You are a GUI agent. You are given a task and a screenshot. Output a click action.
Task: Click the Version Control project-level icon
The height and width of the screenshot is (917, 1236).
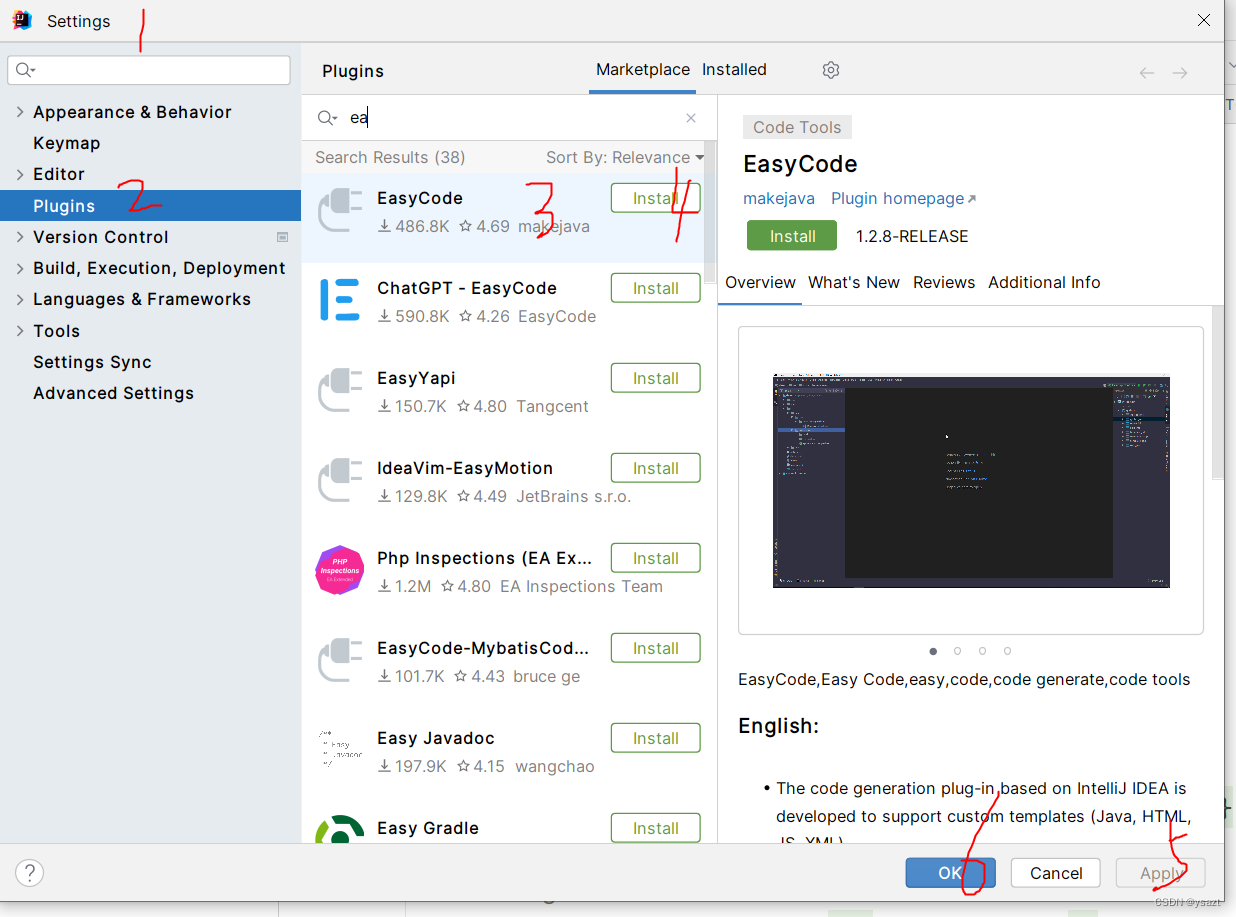[282, 237]
